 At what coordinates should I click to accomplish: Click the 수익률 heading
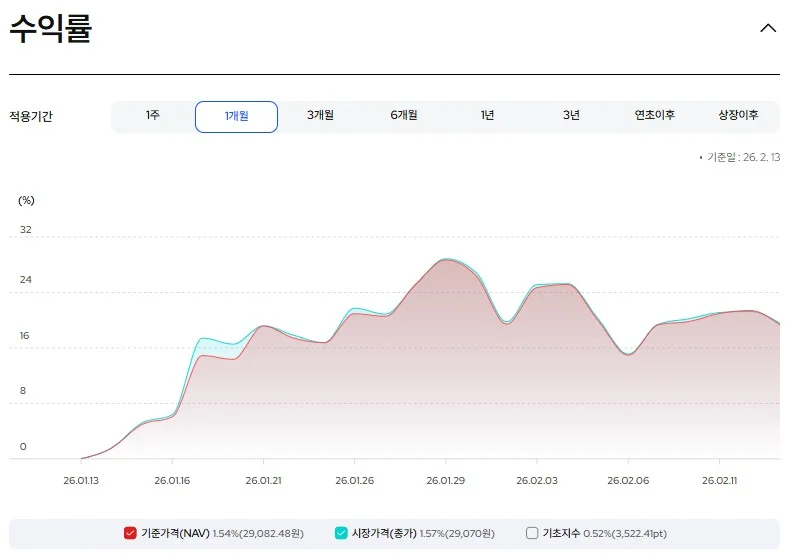point(51,28)
